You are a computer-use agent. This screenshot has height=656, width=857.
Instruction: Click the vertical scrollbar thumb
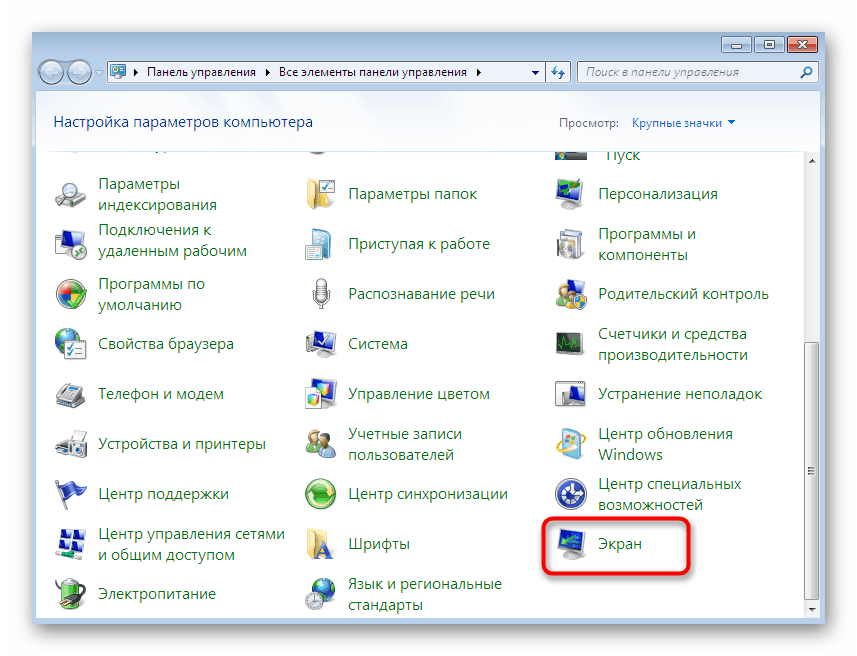(812, 470)
